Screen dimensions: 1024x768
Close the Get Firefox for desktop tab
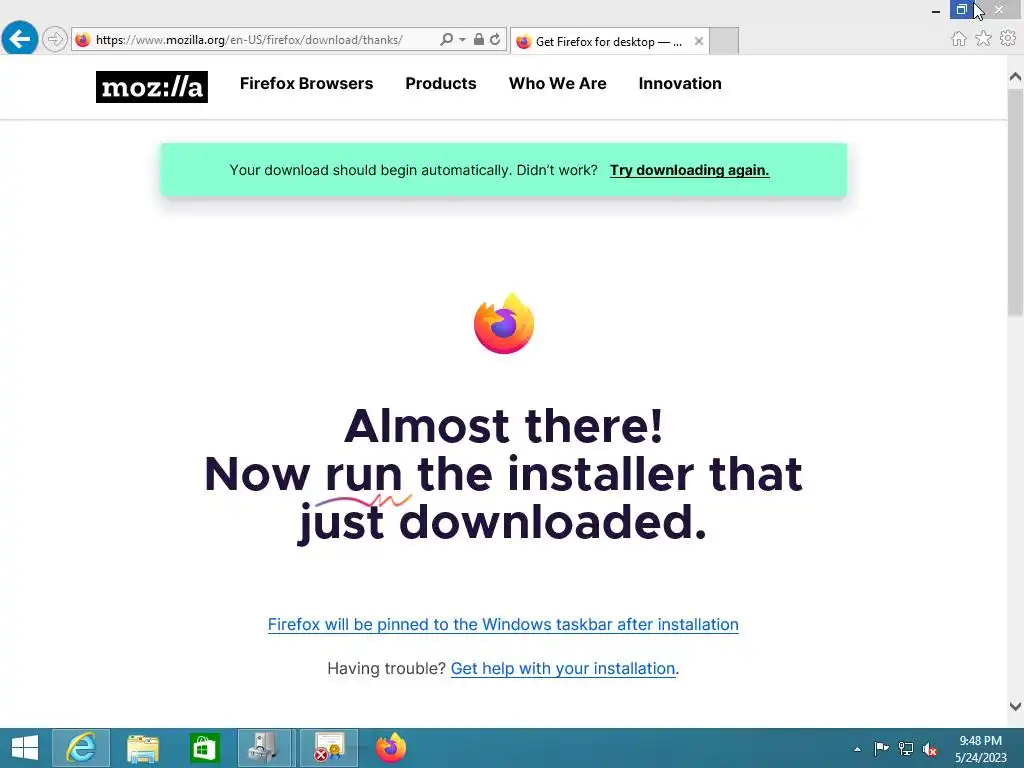point(699,41)
